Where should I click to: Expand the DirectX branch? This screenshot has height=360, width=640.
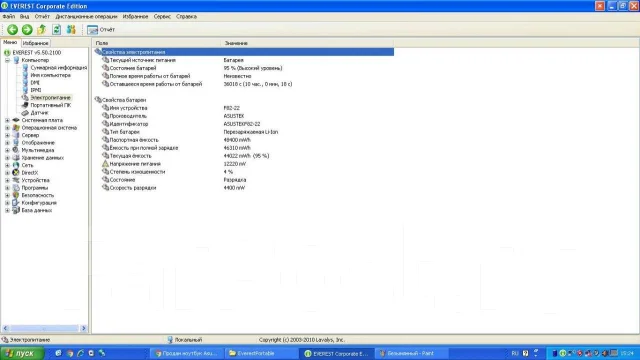point(7,173)
